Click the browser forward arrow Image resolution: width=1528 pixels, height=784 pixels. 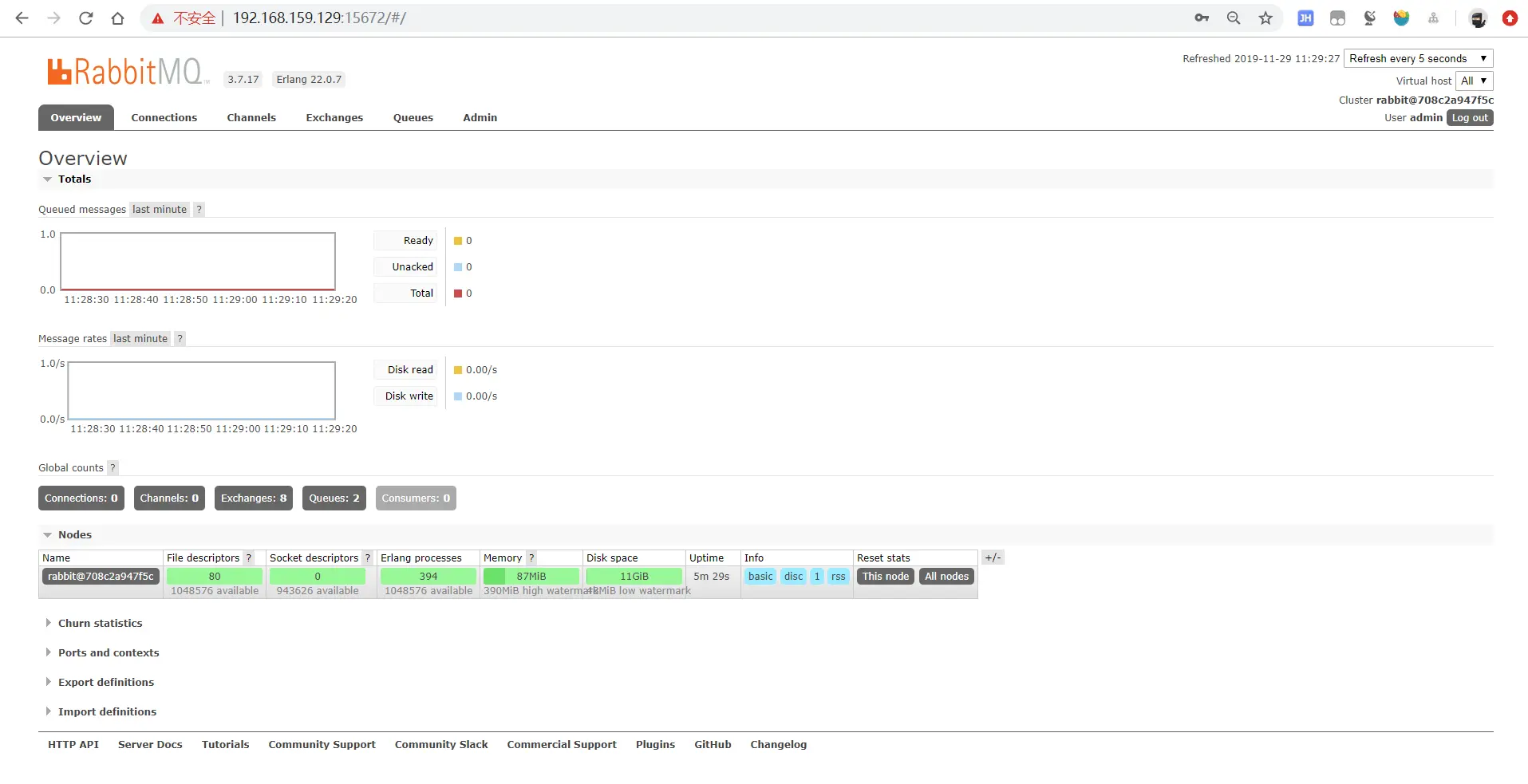pos(53,18)
